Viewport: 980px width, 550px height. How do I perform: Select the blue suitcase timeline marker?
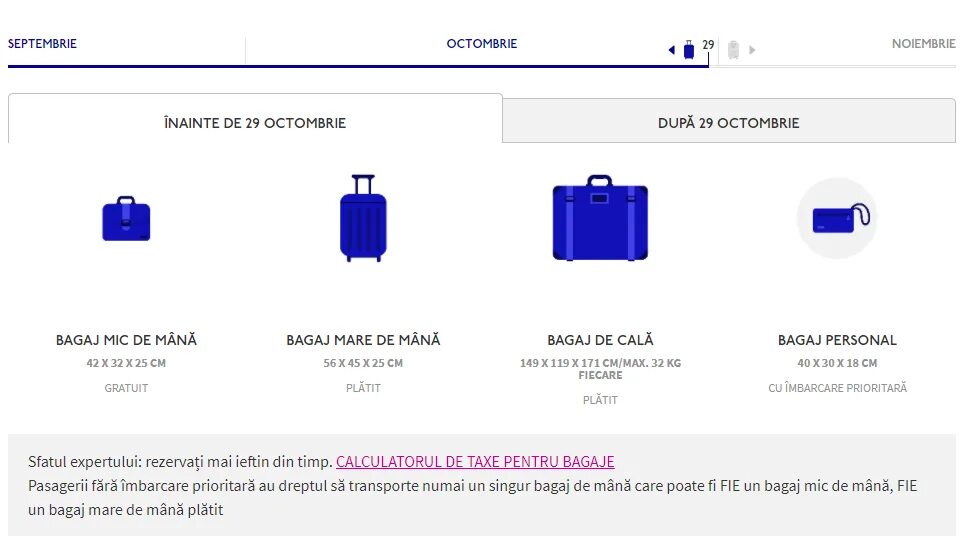[689, 49]
